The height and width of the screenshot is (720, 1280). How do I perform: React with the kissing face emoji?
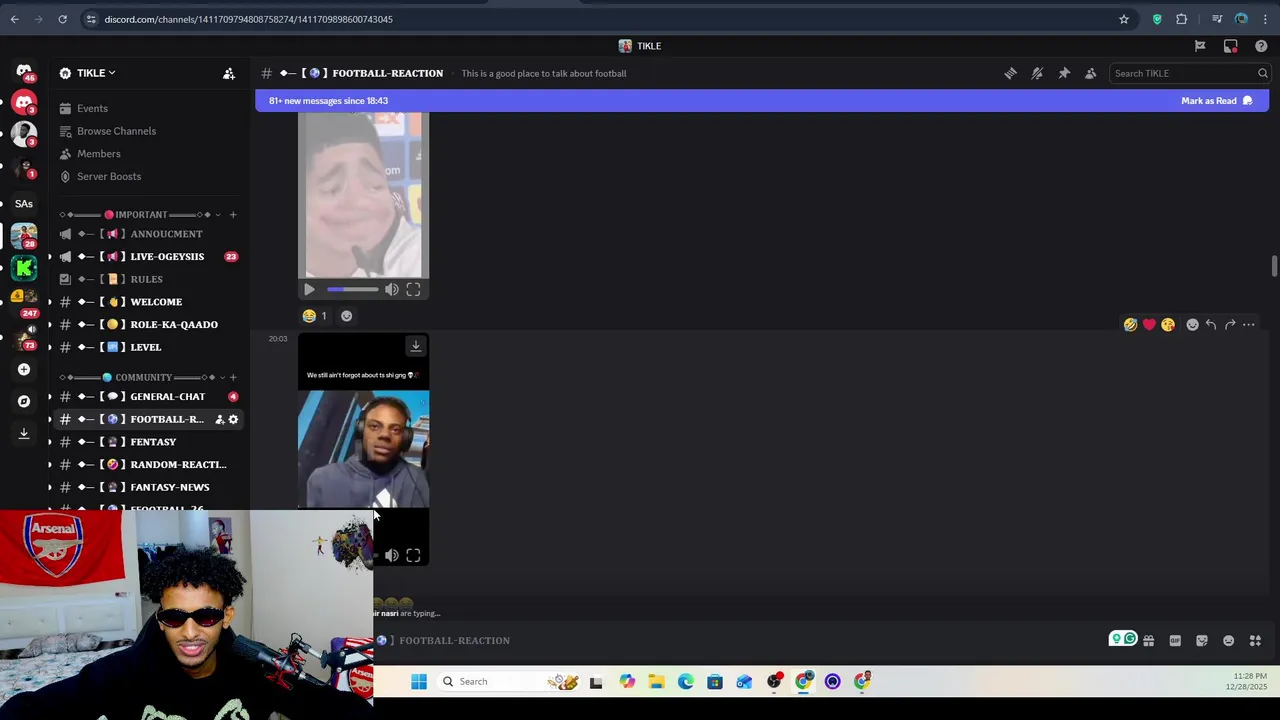[x=1168, y=325]
